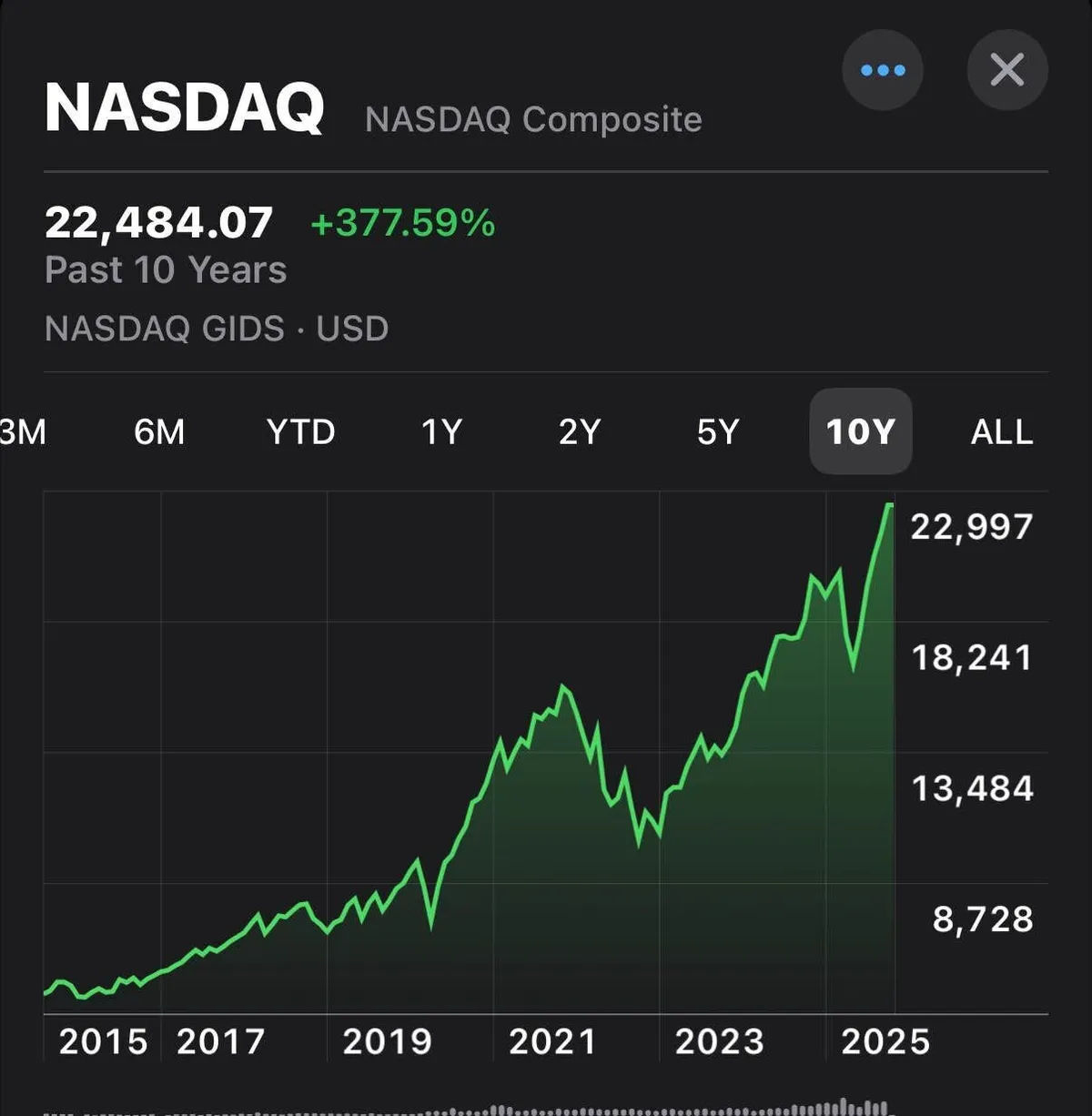Tap the 2023 year label on axis
Image resolution: width=1092 pixels, height=1116 pixels.
coord(719,1041)
